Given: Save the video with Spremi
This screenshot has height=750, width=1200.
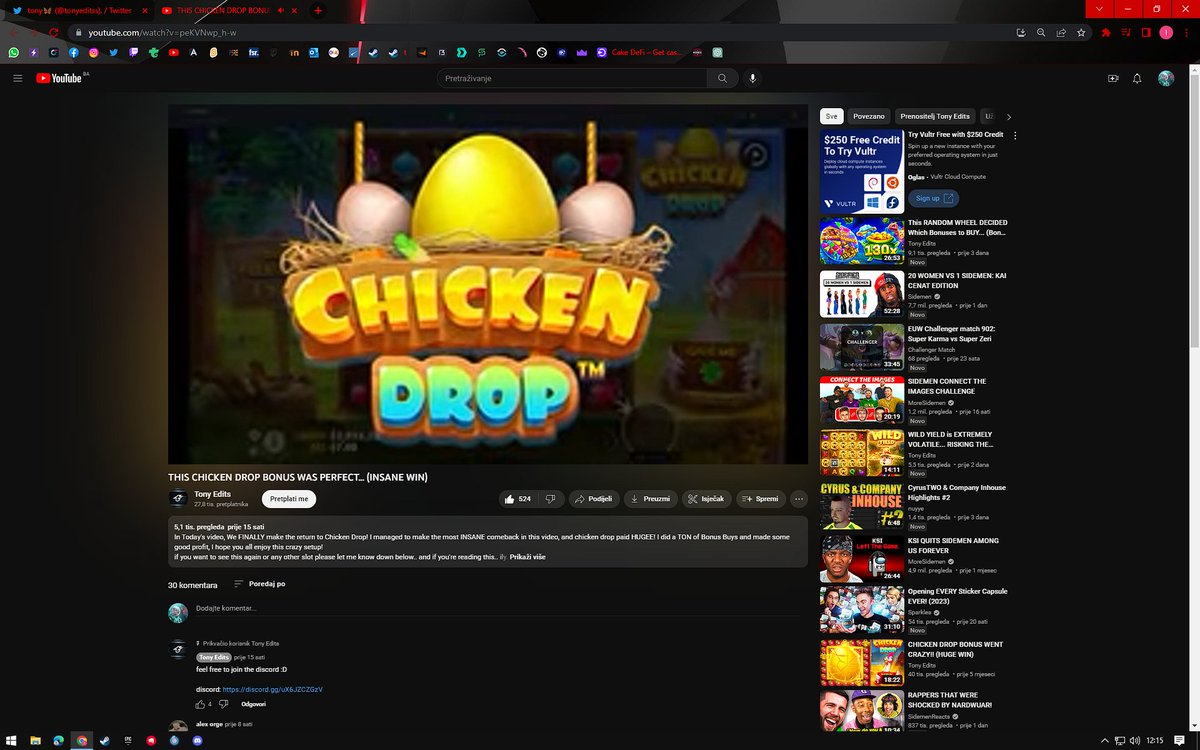Looking at the screenshot, I should [x=761, y=498].
